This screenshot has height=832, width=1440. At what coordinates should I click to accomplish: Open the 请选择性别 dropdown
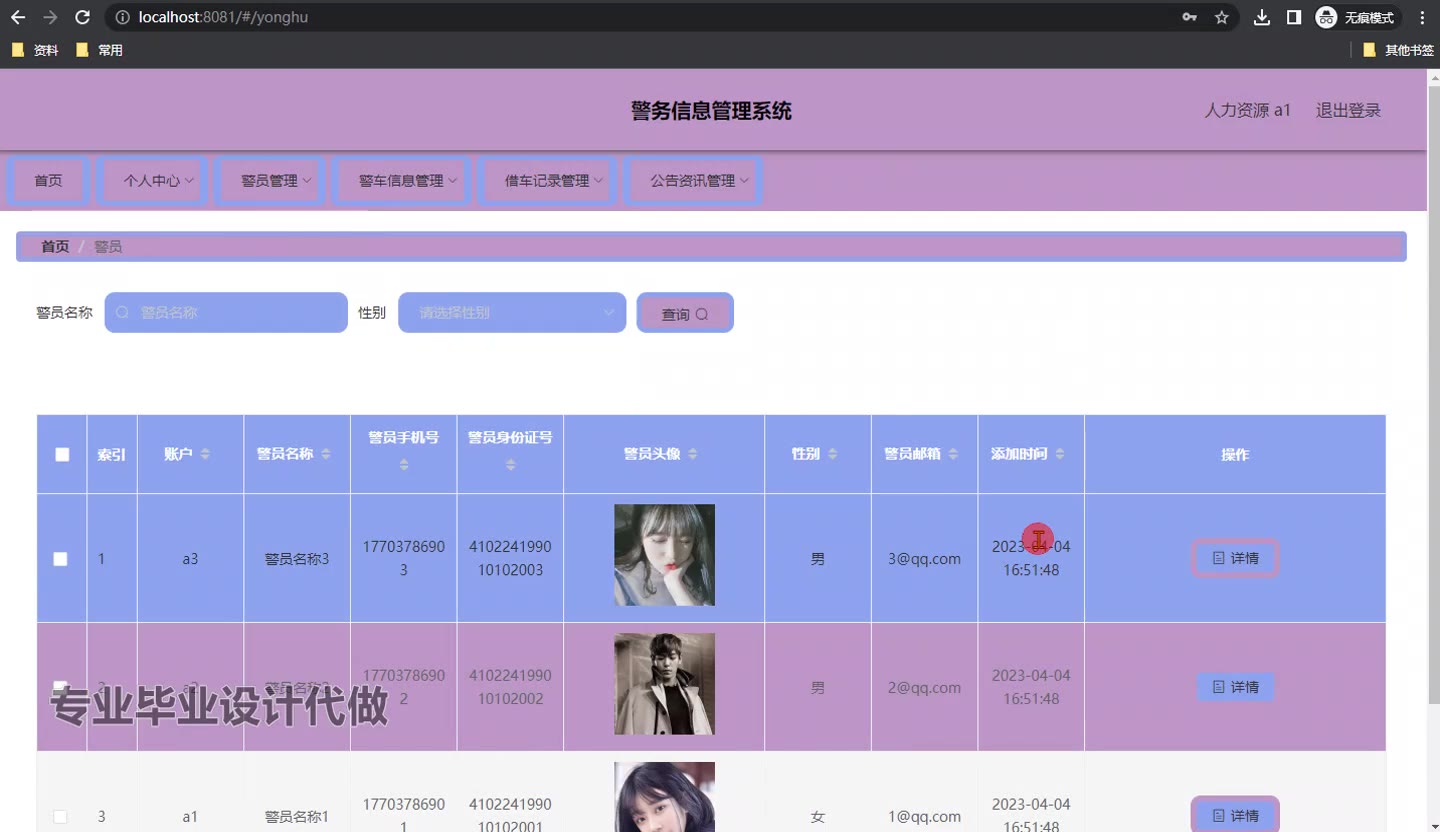(512, 313)
